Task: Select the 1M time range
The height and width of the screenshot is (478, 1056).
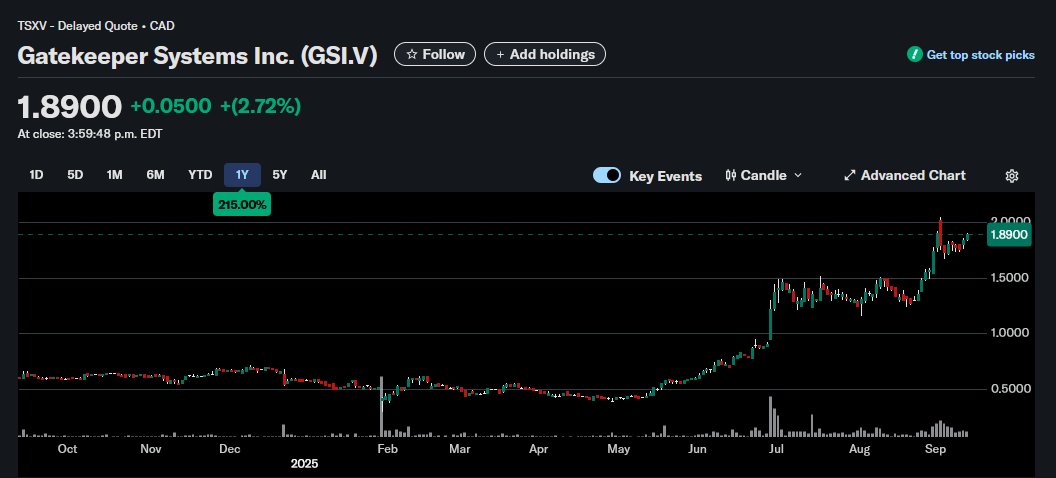Action: click(x=114, y=175)
